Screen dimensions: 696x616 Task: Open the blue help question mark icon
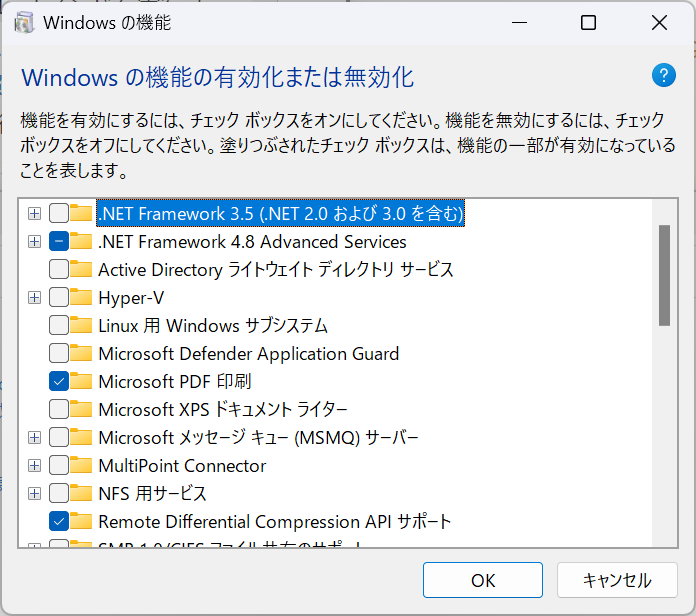pyautogui.click(x=664, y=75)
